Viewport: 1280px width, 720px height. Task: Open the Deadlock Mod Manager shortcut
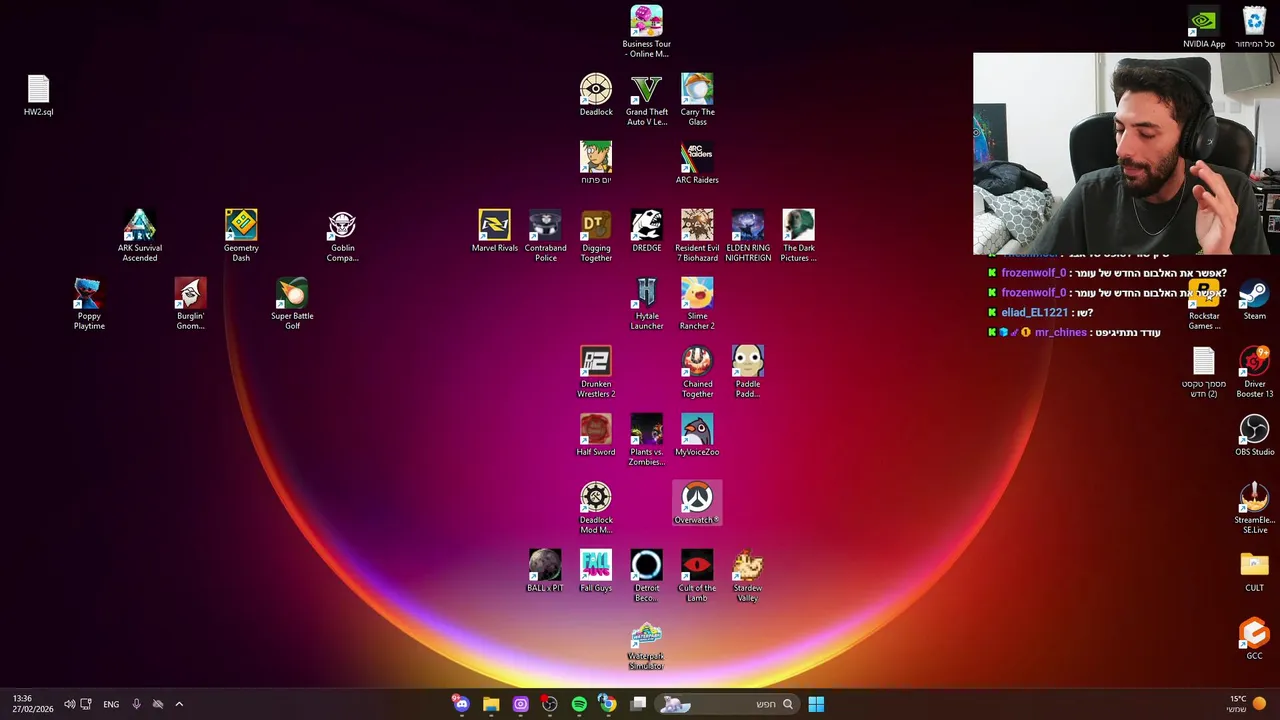596,507
